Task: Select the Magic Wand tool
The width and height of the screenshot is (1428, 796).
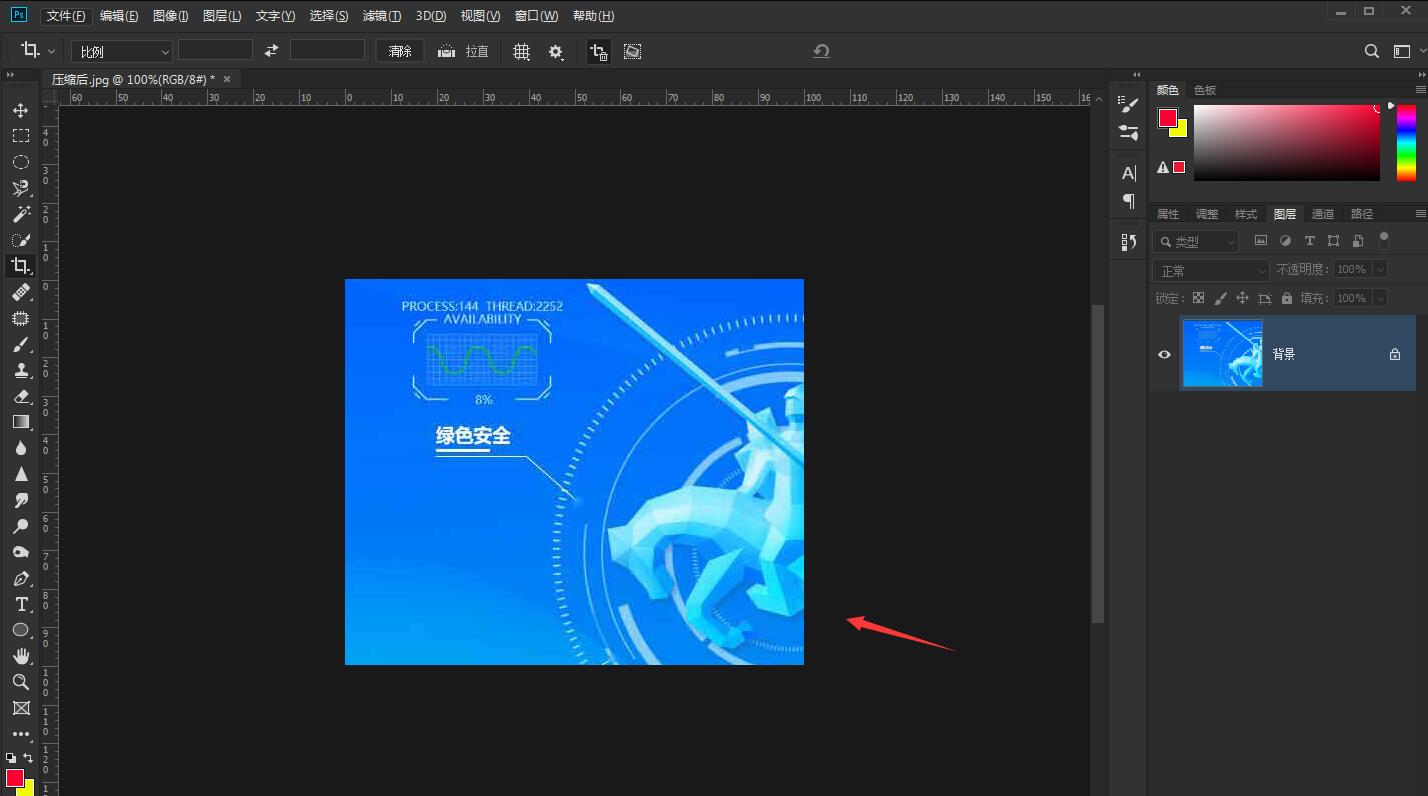Action: [x=21, y=214]
